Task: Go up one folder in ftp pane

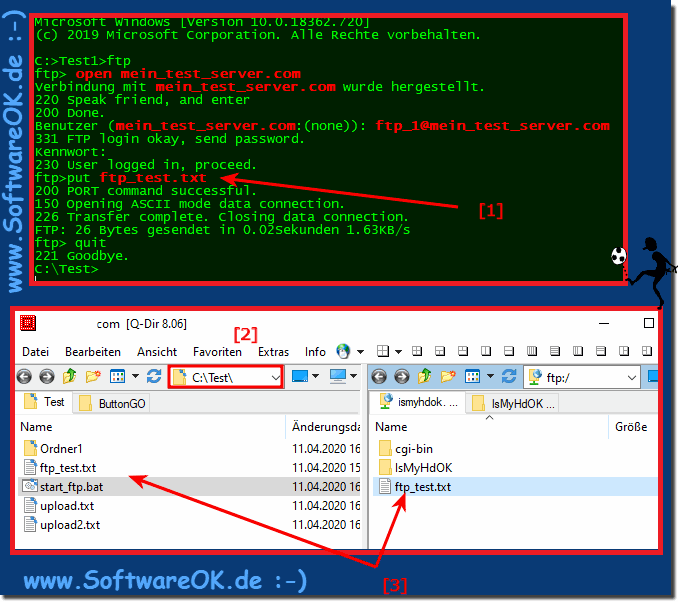Action: (425, 376)
